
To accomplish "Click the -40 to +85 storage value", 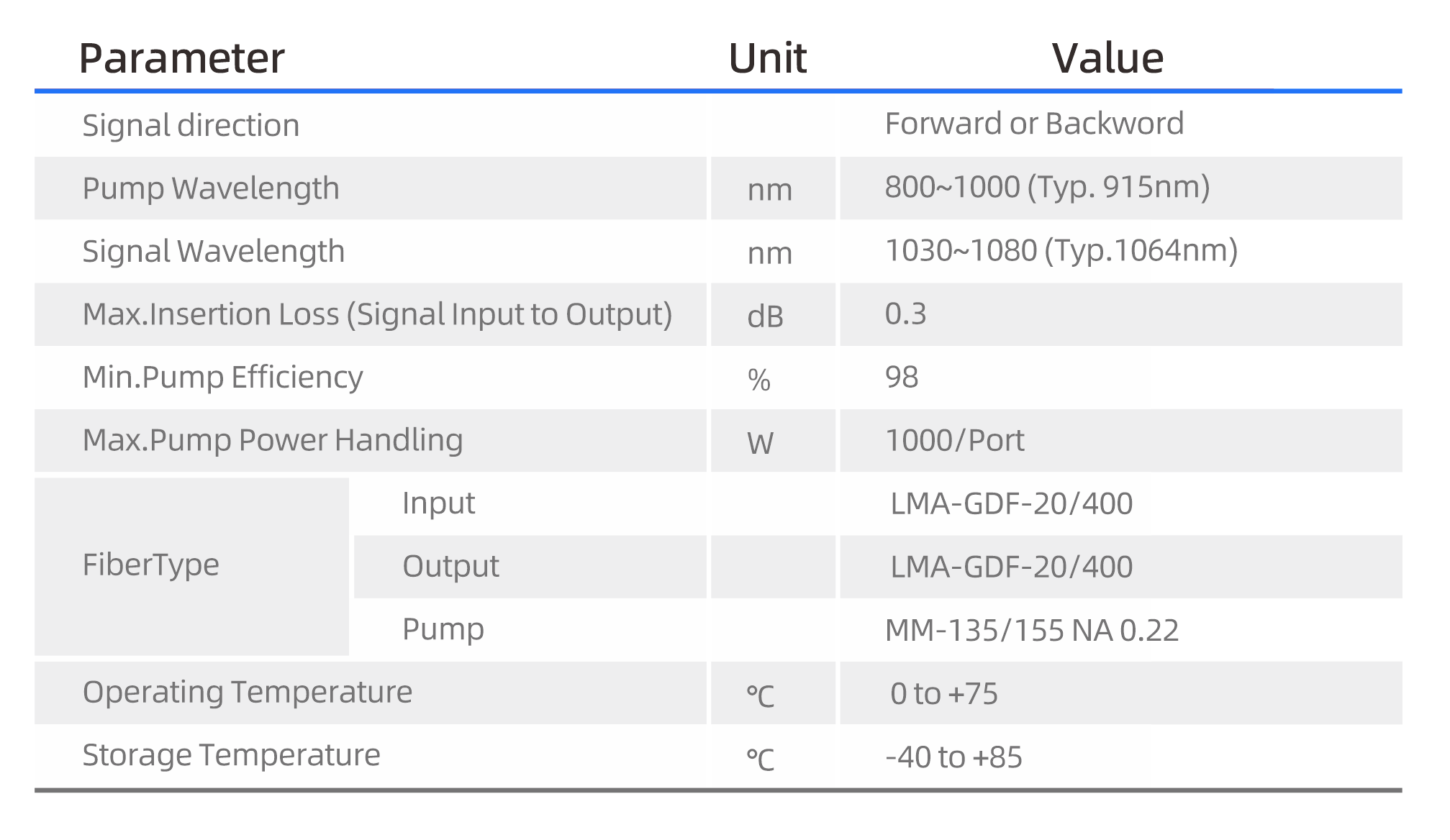I will point(953,757).
